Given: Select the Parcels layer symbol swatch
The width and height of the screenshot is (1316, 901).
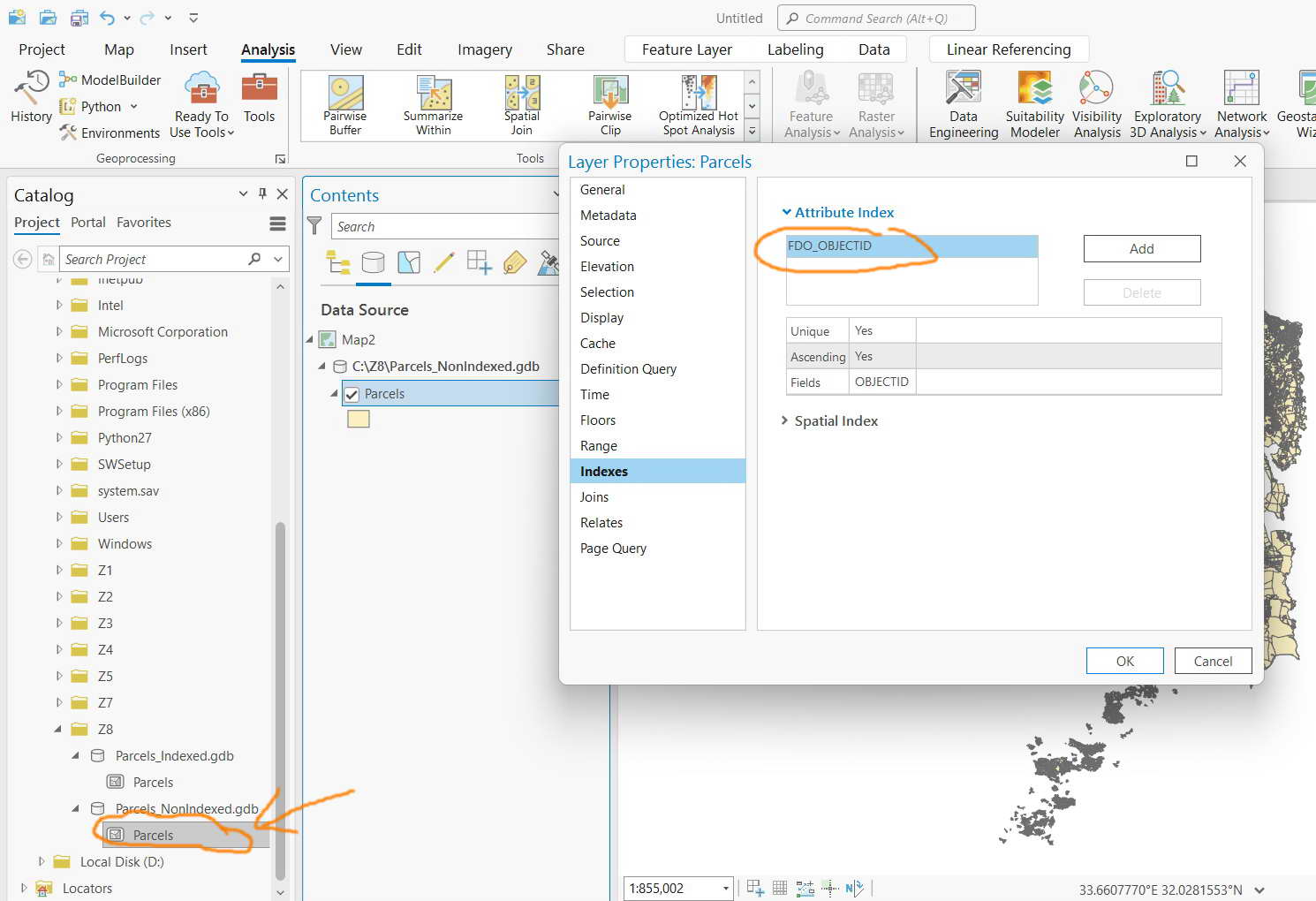Looking at the screenshot, I should (358, 418).
